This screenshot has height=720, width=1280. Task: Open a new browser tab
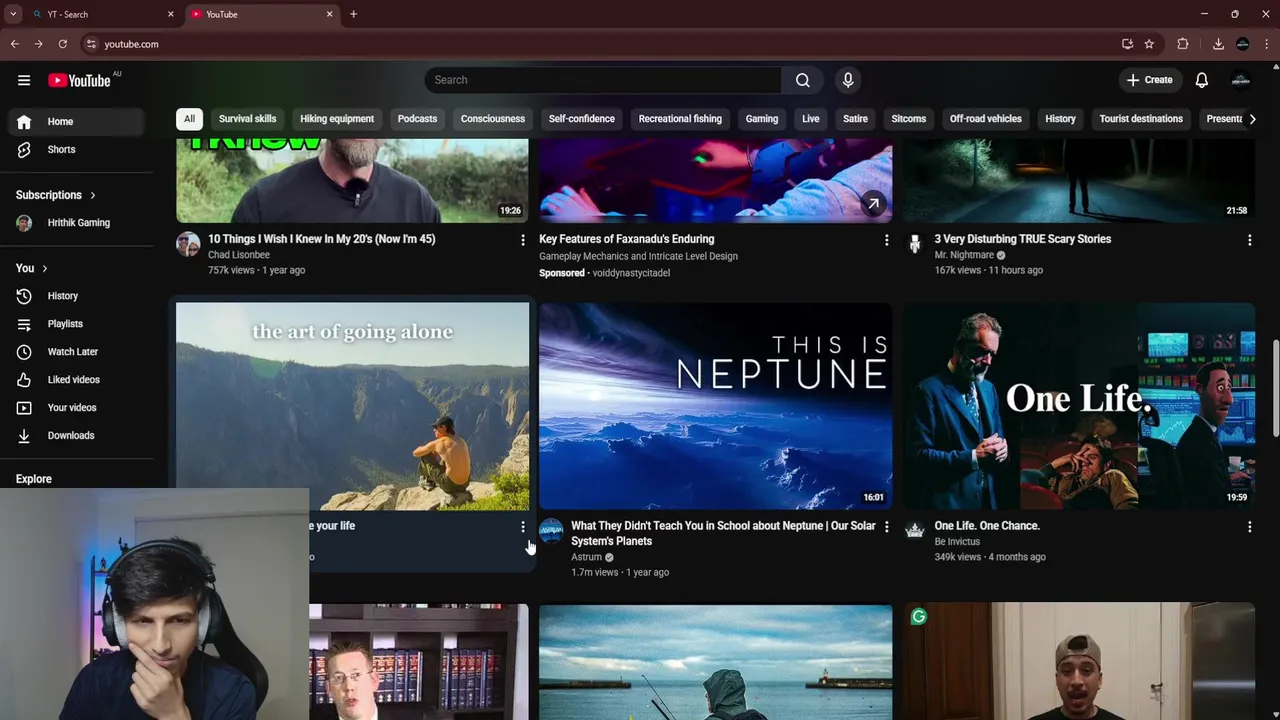[353, 14]
